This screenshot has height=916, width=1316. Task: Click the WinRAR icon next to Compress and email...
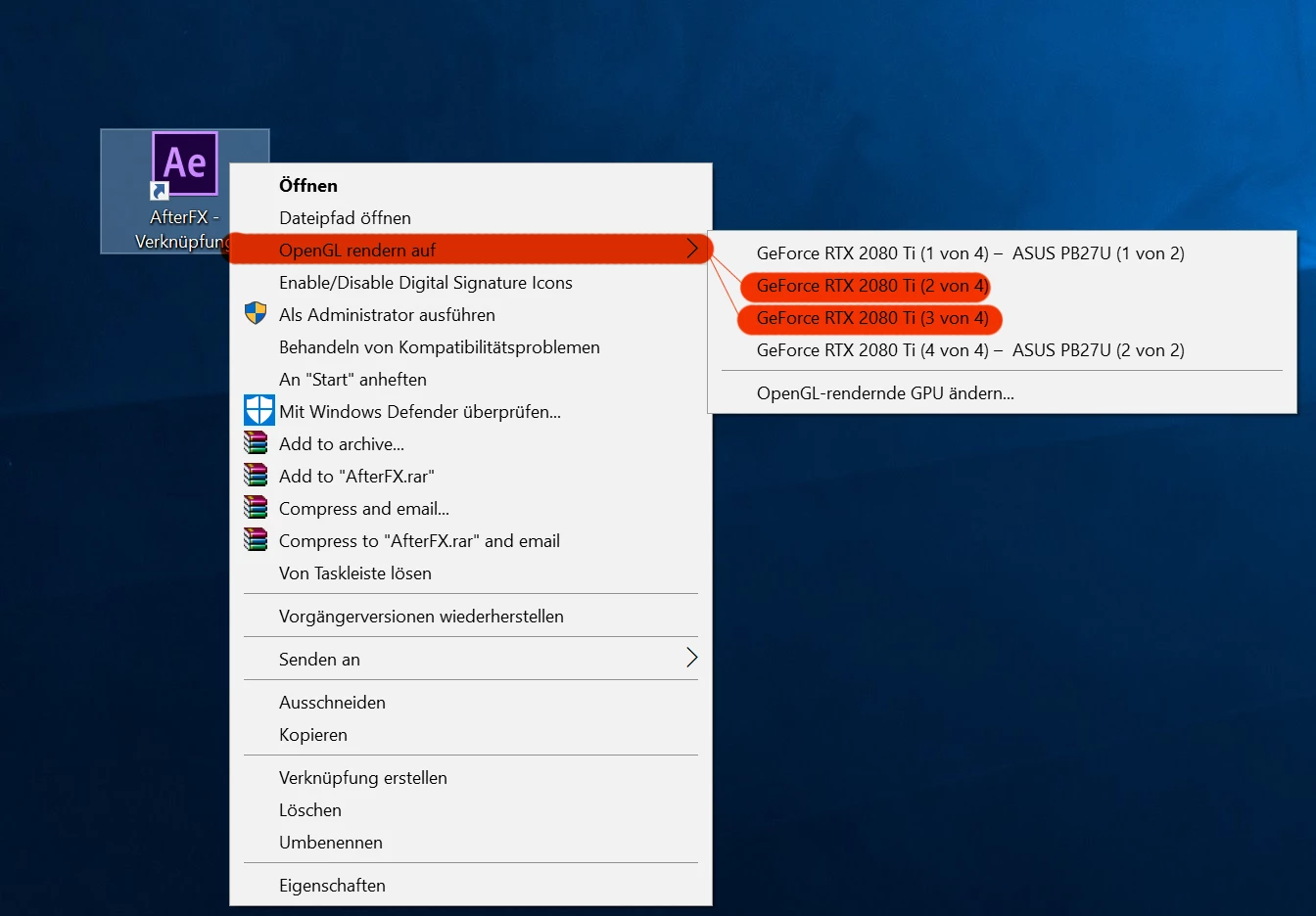(x=256, y=508)
